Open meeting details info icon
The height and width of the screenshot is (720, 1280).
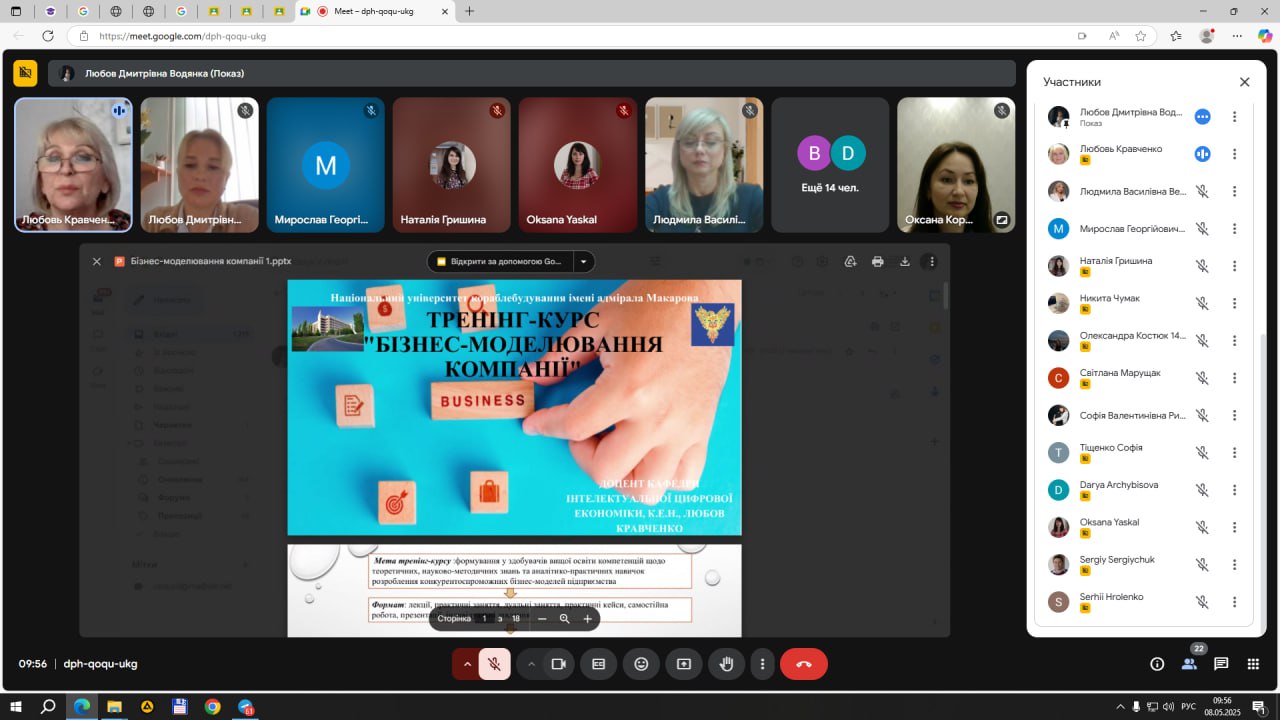1157,664
